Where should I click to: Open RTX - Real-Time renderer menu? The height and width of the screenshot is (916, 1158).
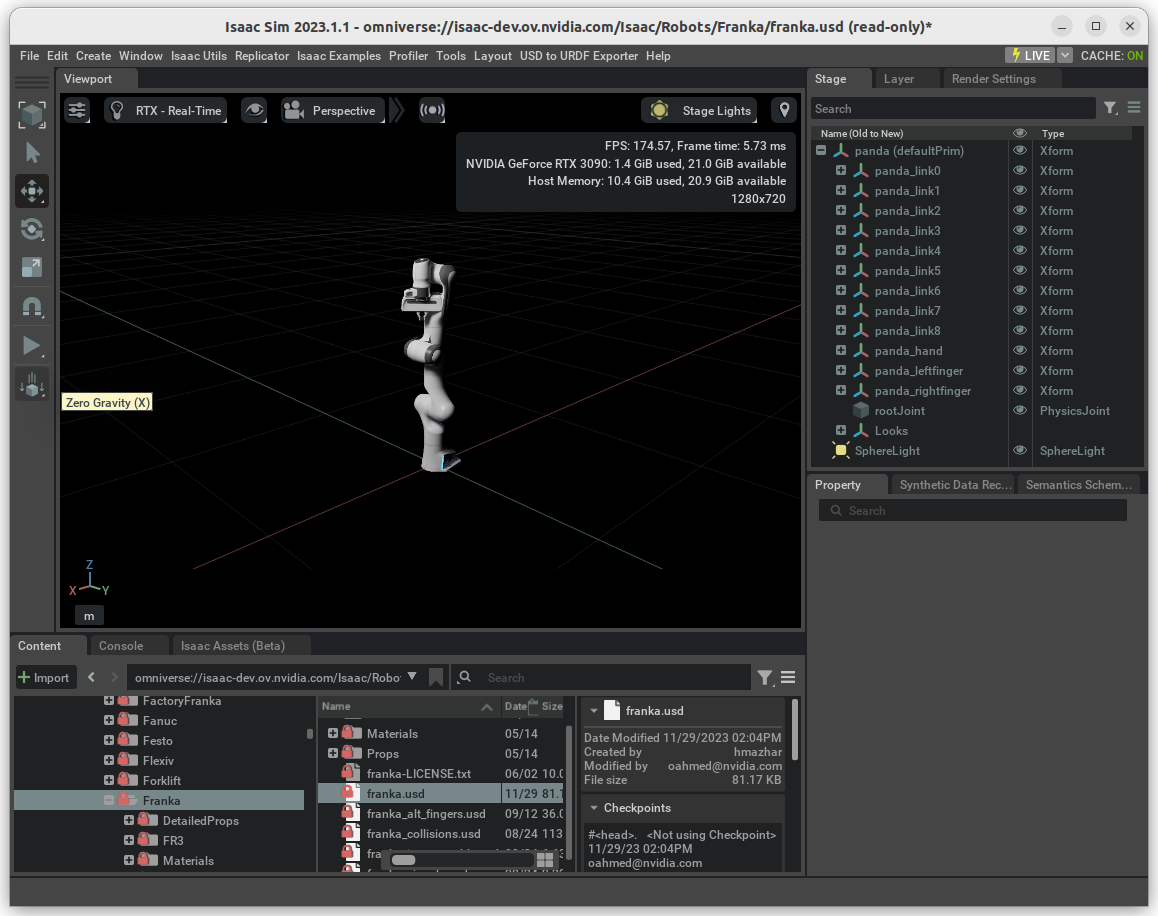point(165,111)
